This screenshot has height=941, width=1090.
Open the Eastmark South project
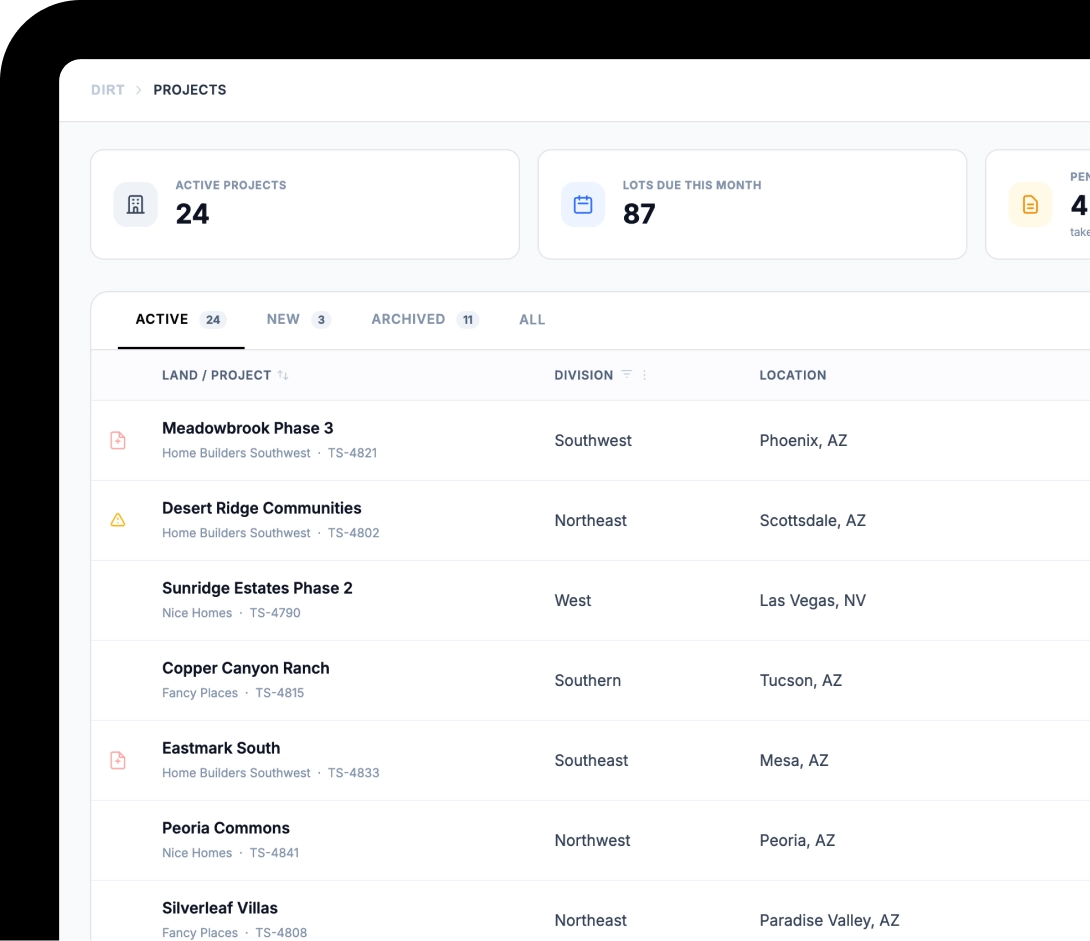click(x=221, y=748)
